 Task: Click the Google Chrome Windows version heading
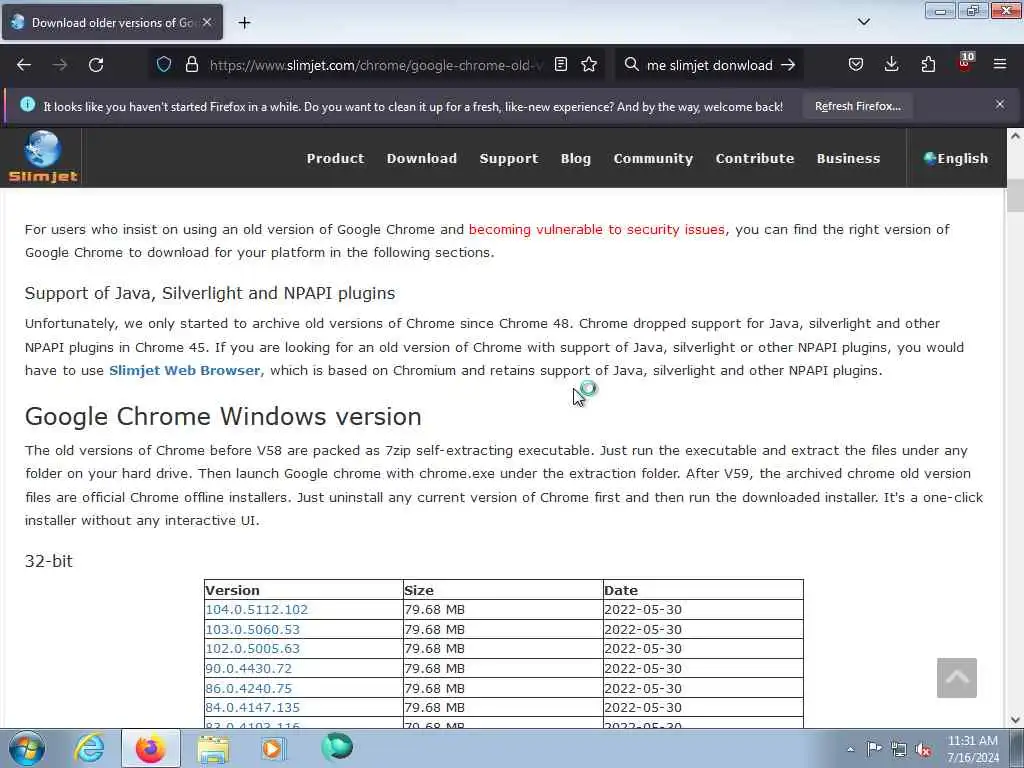click(x=223, y=416)
